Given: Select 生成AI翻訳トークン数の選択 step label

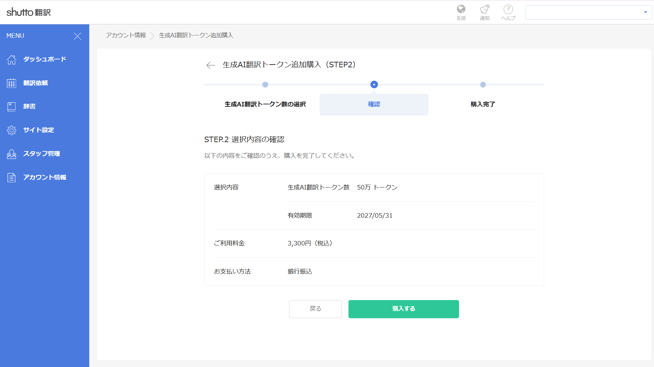Looking at the screenshot, I should (x=265, y=104).
